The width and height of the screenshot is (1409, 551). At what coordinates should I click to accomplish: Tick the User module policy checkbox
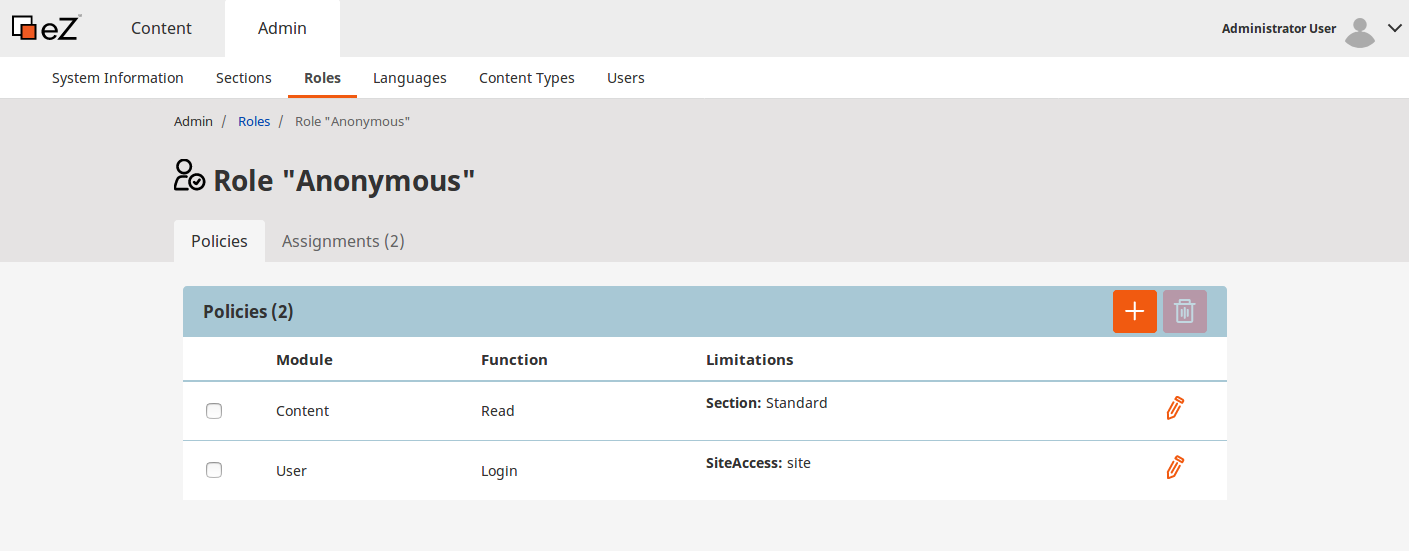(x=214, y=470)
